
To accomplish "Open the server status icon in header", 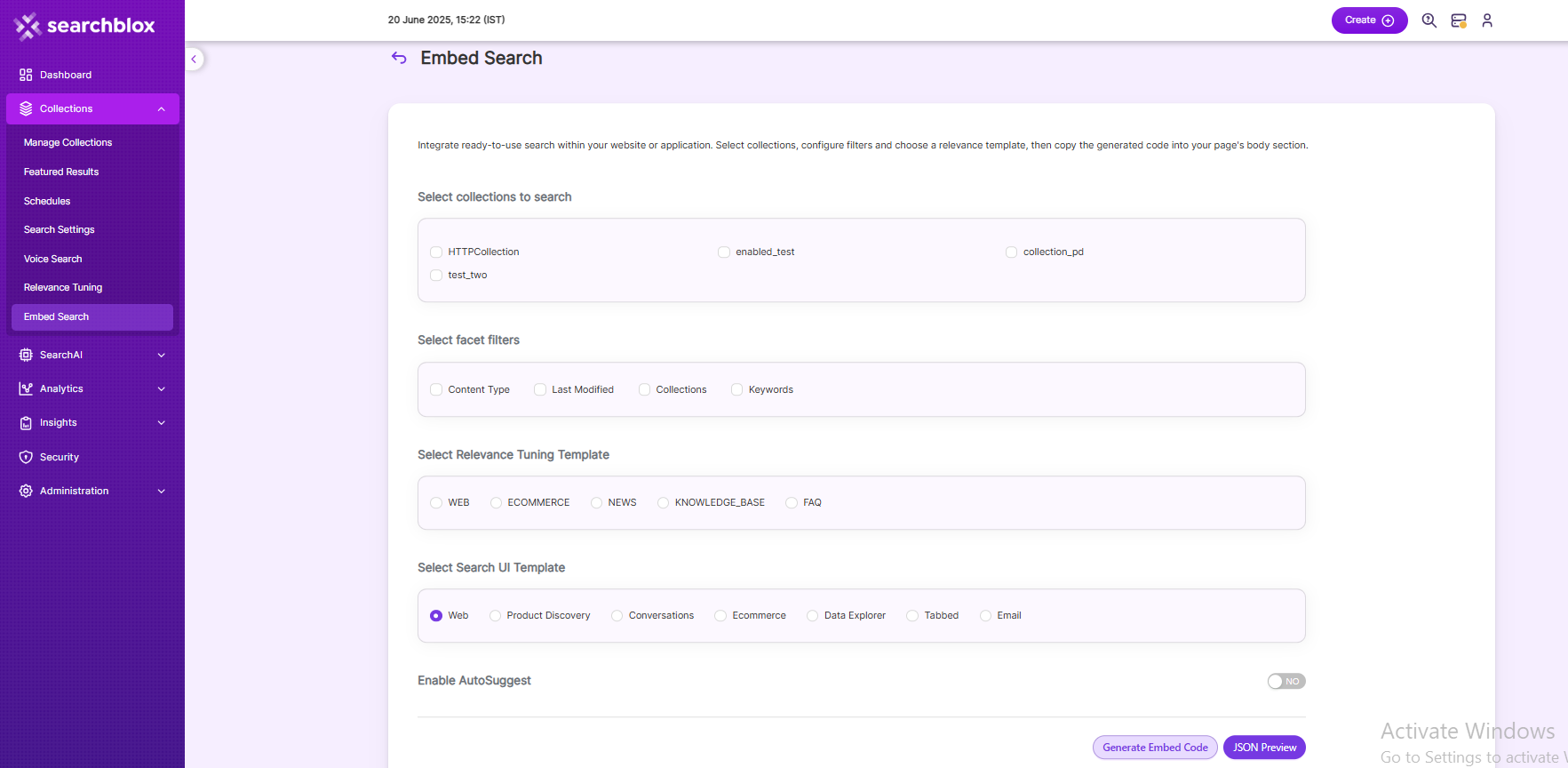I will (x=1458, y=20).
